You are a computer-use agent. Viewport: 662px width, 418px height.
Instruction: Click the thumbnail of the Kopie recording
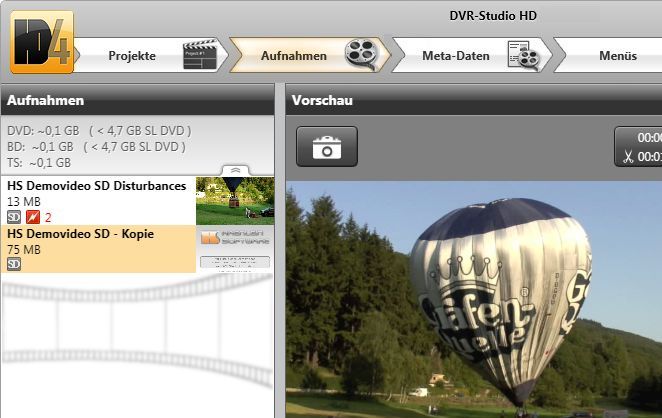pos(235,249)
